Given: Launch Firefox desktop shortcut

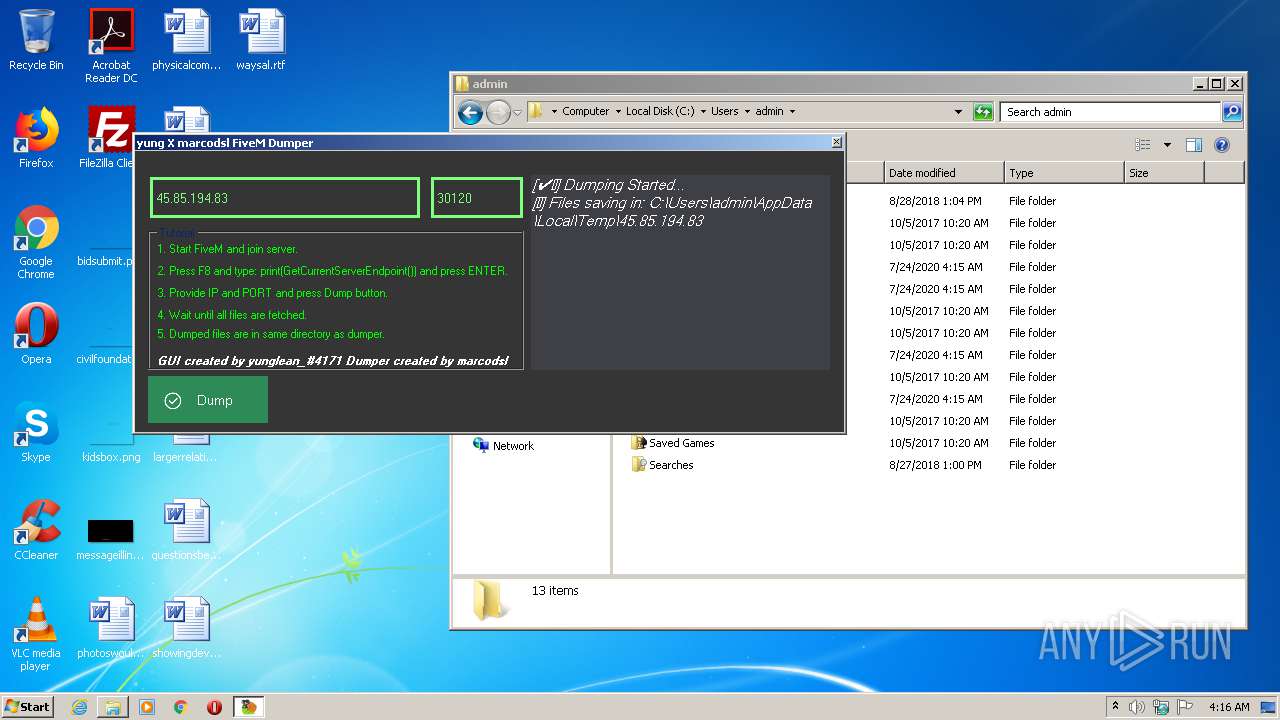Looking at the screenshot, I should click(36, 138).
